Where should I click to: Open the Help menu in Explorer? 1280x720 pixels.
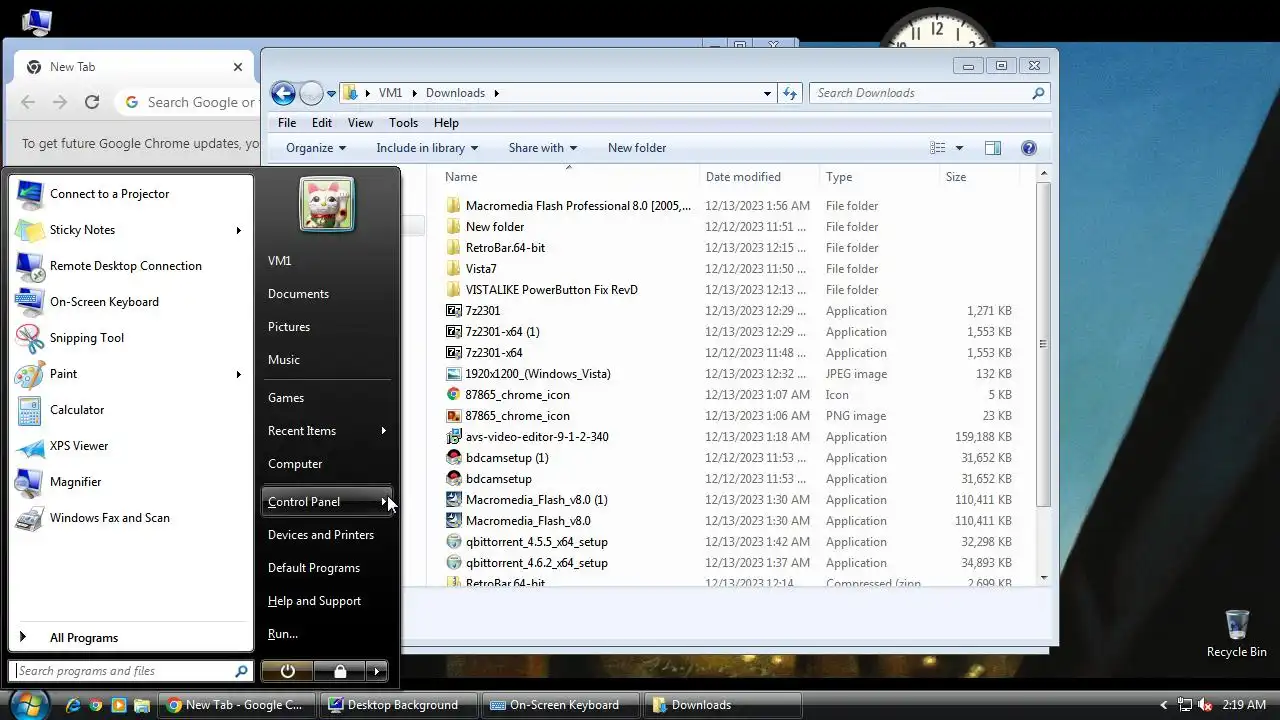click(446, 123)
